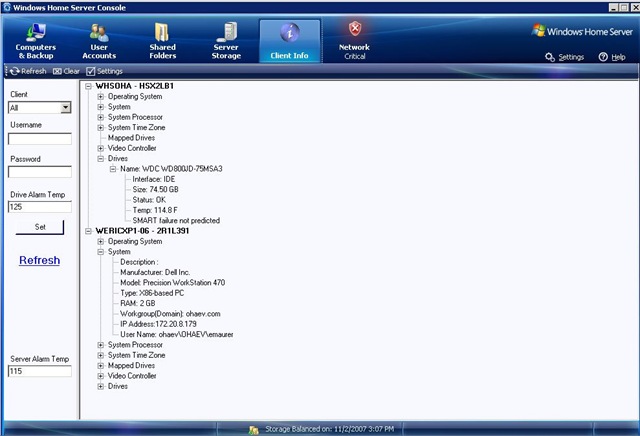Image resolution: width=640 pixels, height=436 pixels.
Task: Expand Operating System under WHSOHA
Action: click(x=100, y=97)
